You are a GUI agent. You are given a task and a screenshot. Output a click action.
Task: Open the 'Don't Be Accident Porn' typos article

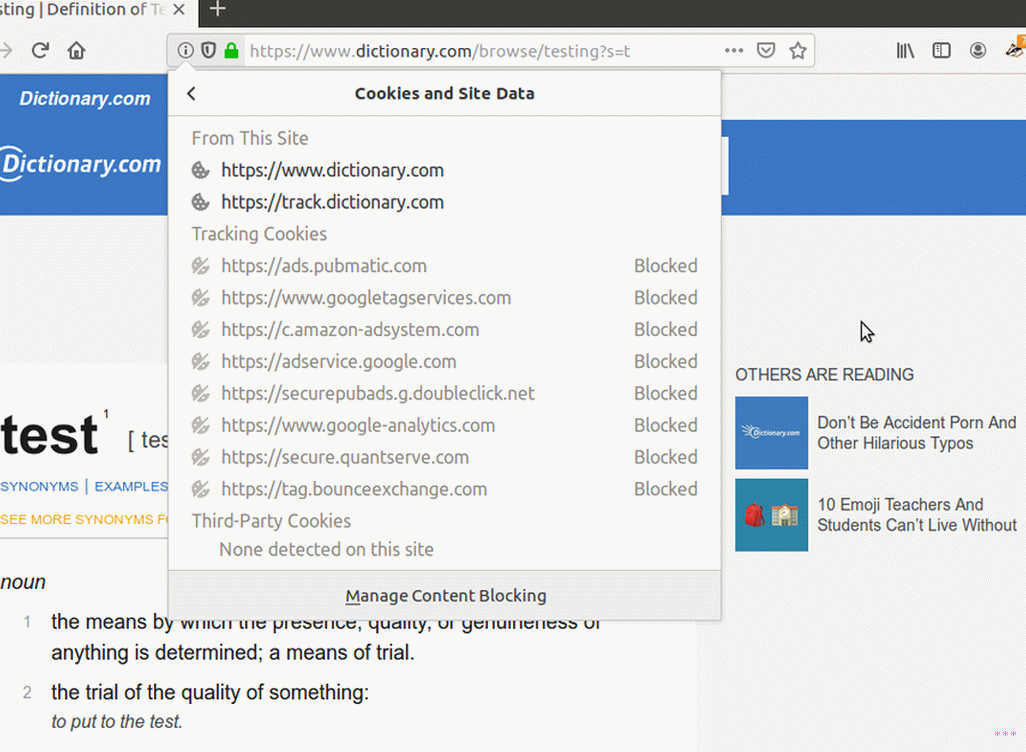916,433
